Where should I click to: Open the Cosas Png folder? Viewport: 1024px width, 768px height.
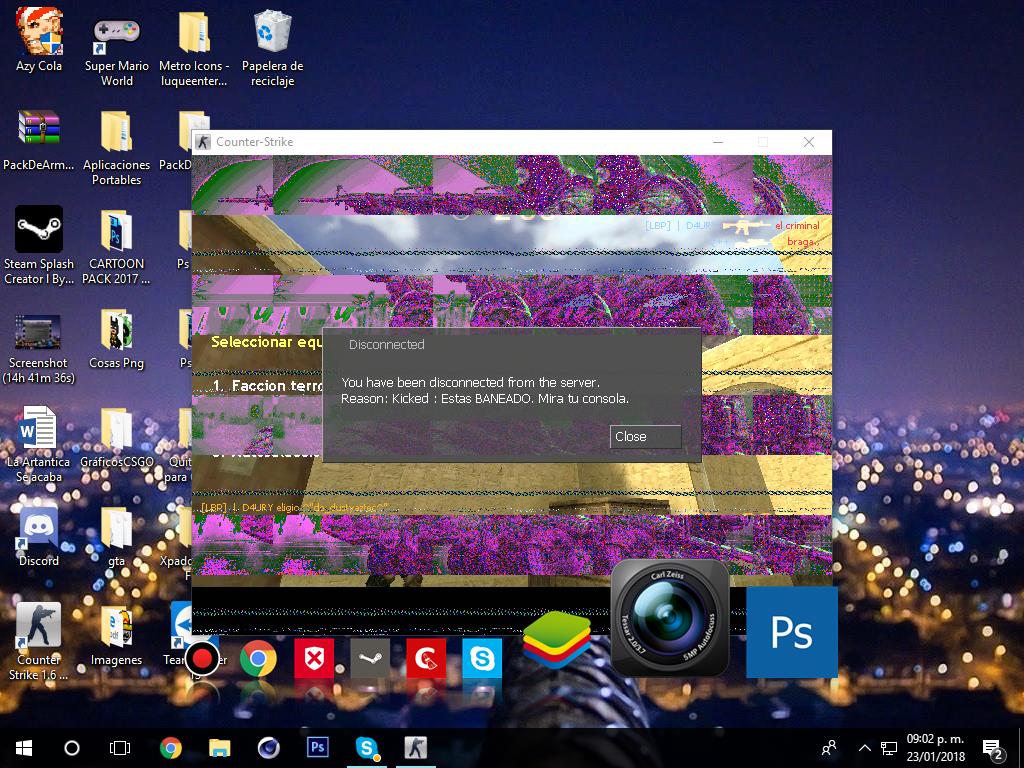(117, 338)
